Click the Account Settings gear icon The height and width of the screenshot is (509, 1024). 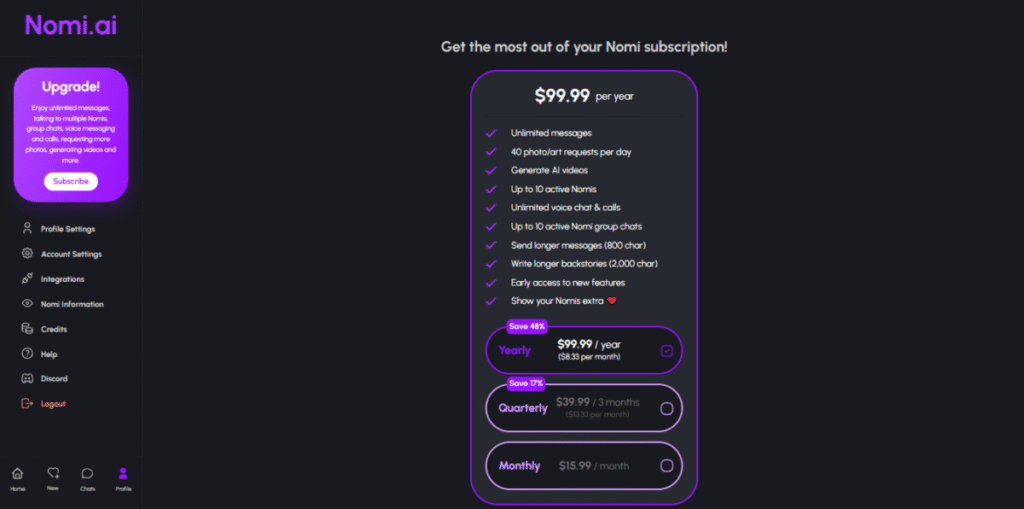[27, 254]
